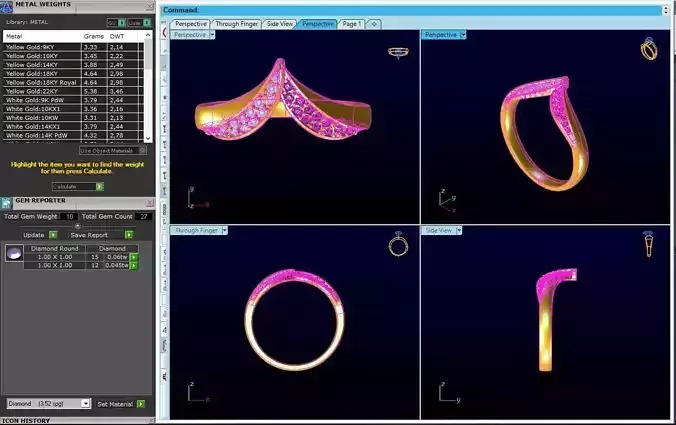
Task: Switch to the Side View tab
Action: (279, 24)
